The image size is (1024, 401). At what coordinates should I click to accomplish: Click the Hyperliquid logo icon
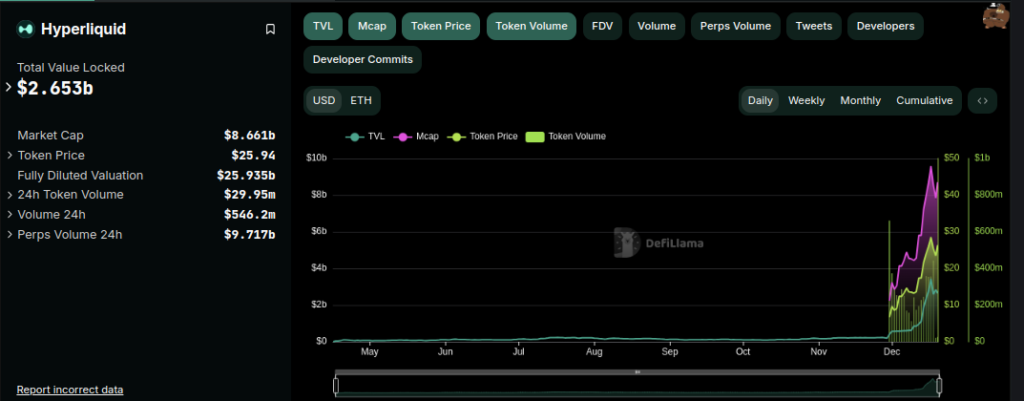(x=25, y=29)
